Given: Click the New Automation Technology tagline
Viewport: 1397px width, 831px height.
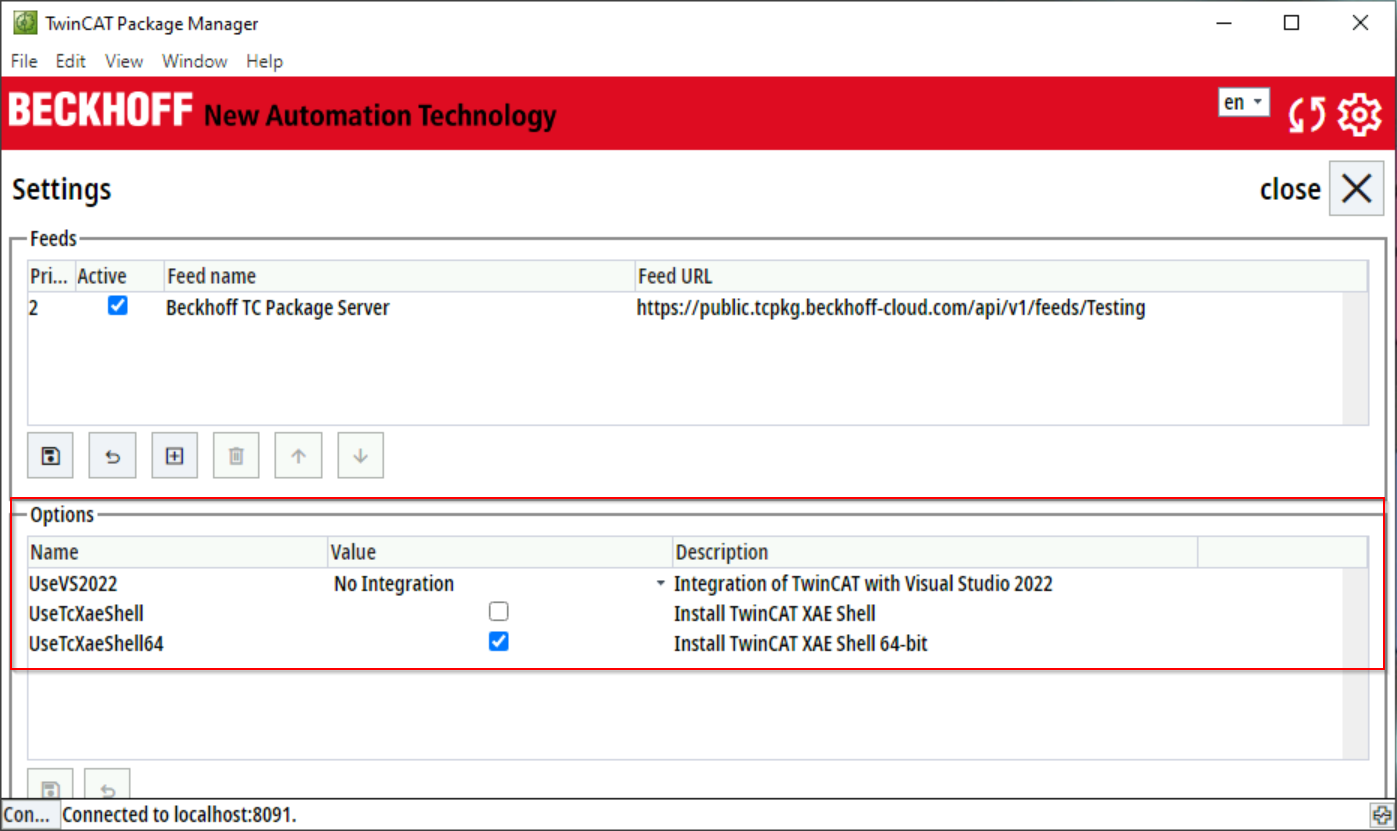Looking at the screenshot, I should point(380,116).
